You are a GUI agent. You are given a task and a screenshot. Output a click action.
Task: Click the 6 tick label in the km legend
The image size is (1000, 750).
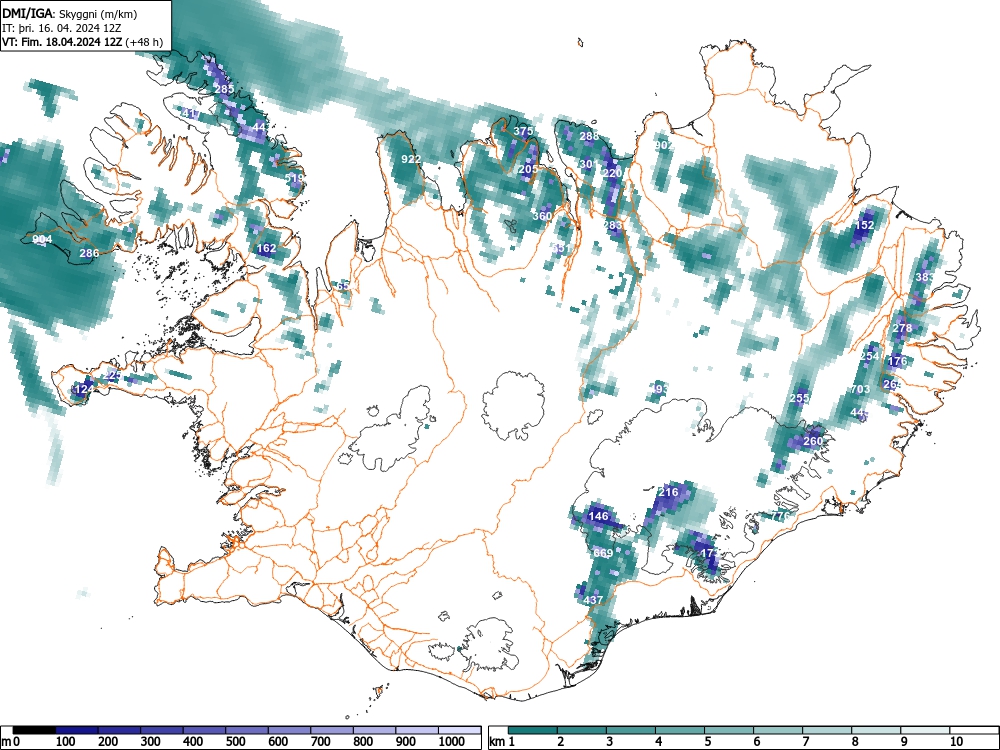[756, 742]
